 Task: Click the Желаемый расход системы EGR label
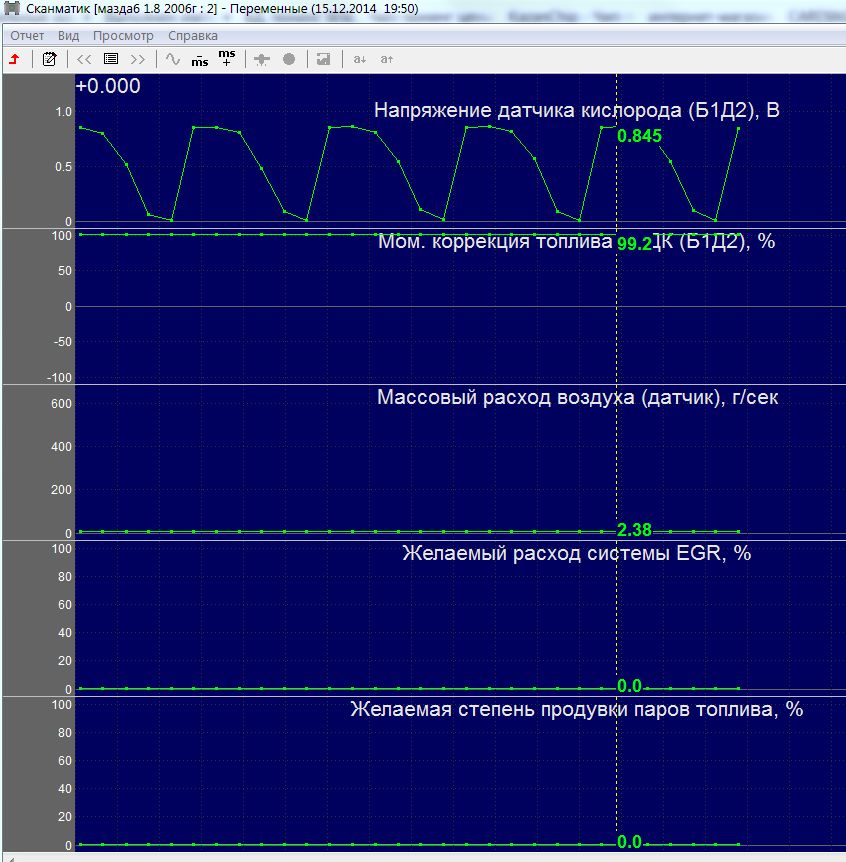pyautogui.click(x=576, y=553)
